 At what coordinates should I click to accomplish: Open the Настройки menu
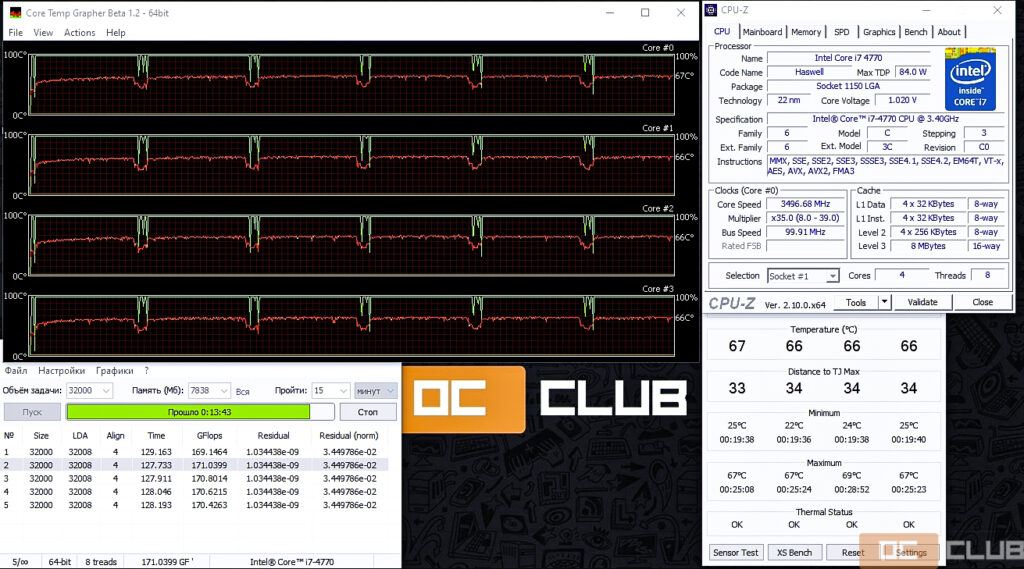(x=61, y=371)
